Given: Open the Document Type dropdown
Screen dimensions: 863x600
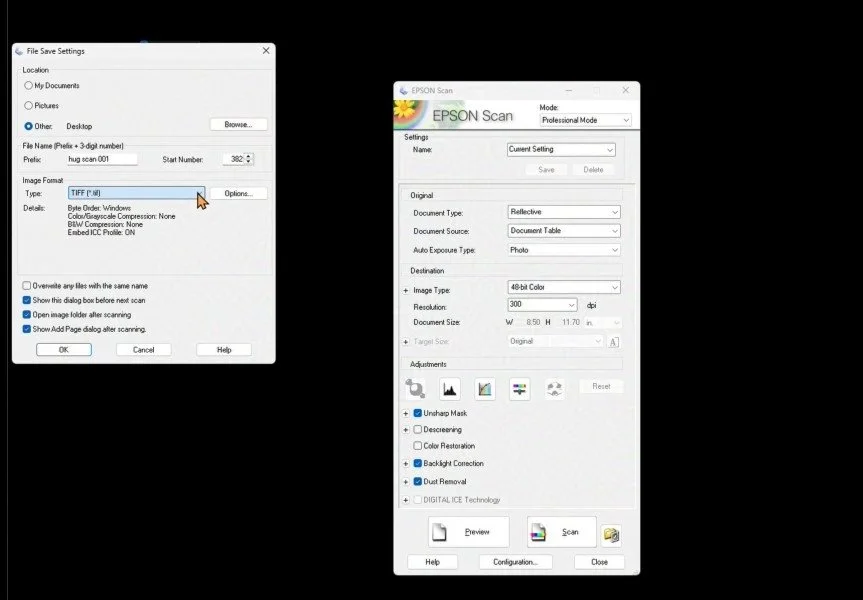Looking at the screenshot, I should point(564,212).
